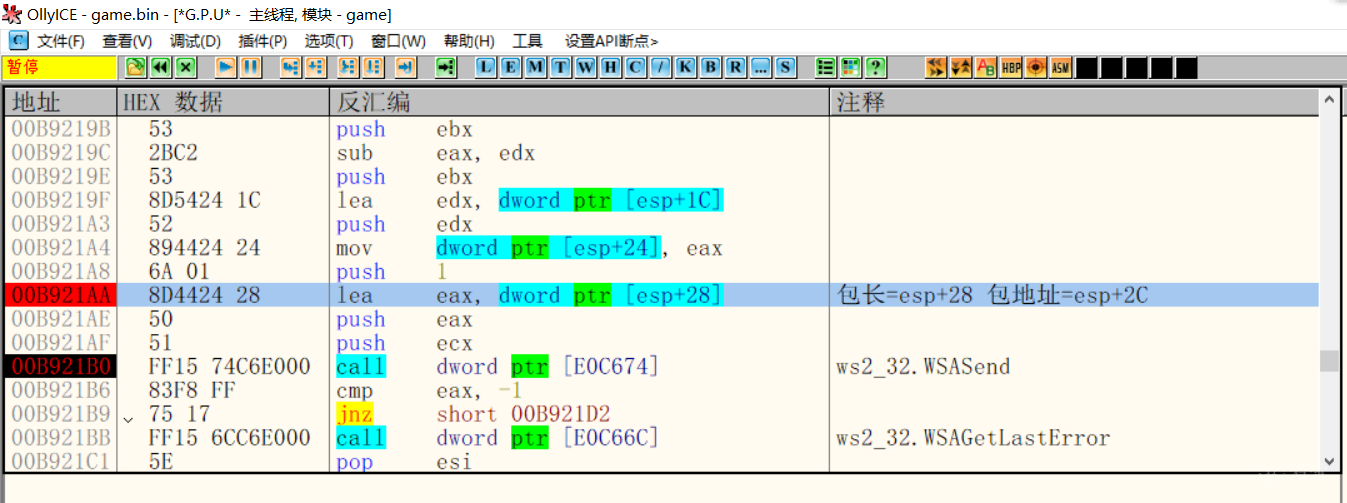The width and height of the screenshot is (1347, 503).
Task: Open the Call stack window (K button)
Action: (685, 67)
